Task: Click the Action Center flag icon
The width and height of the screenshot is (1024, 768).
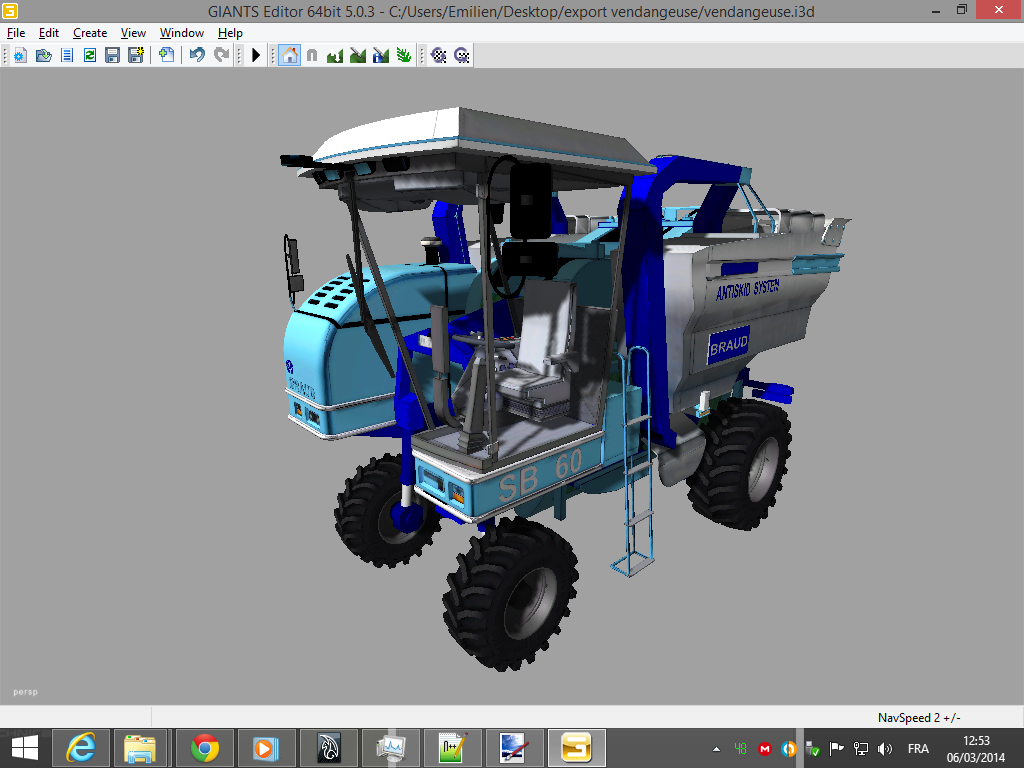Action: (x=837, y=749)
